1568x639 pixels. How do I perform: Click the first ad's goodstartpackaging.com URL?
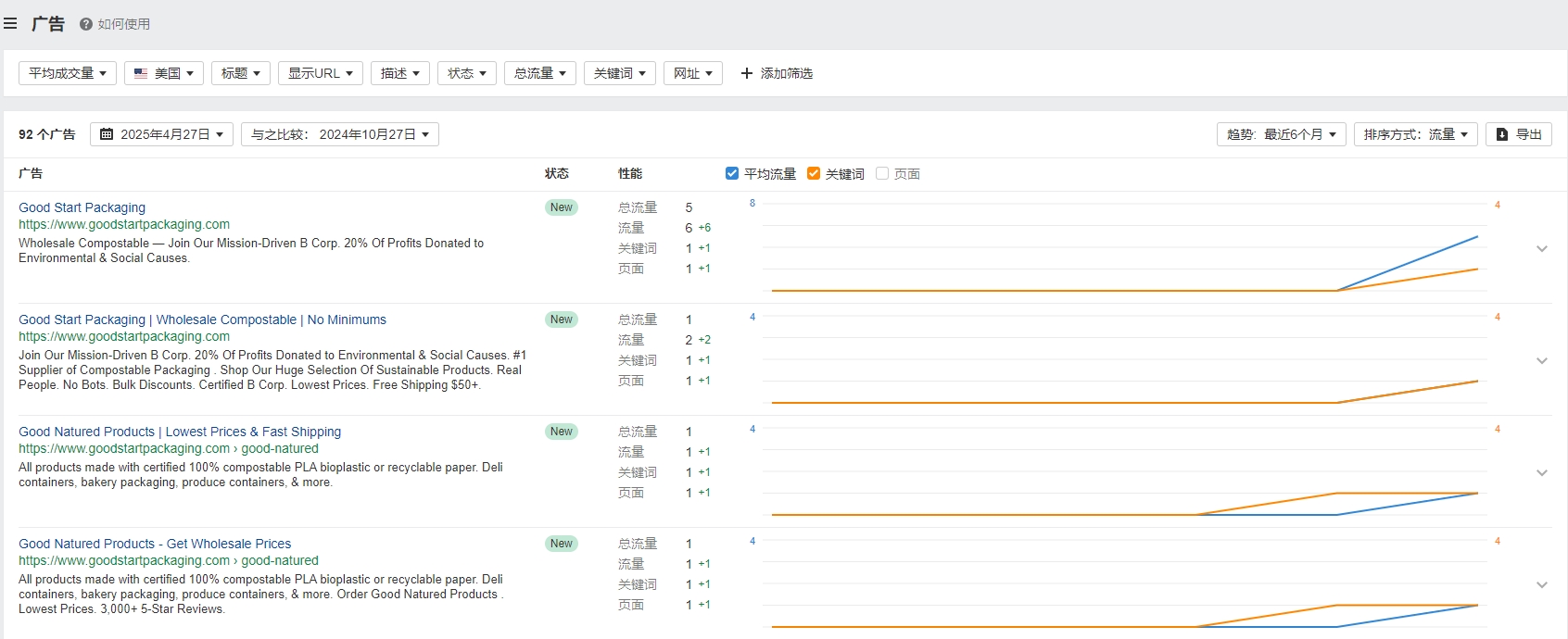(124, 224)
